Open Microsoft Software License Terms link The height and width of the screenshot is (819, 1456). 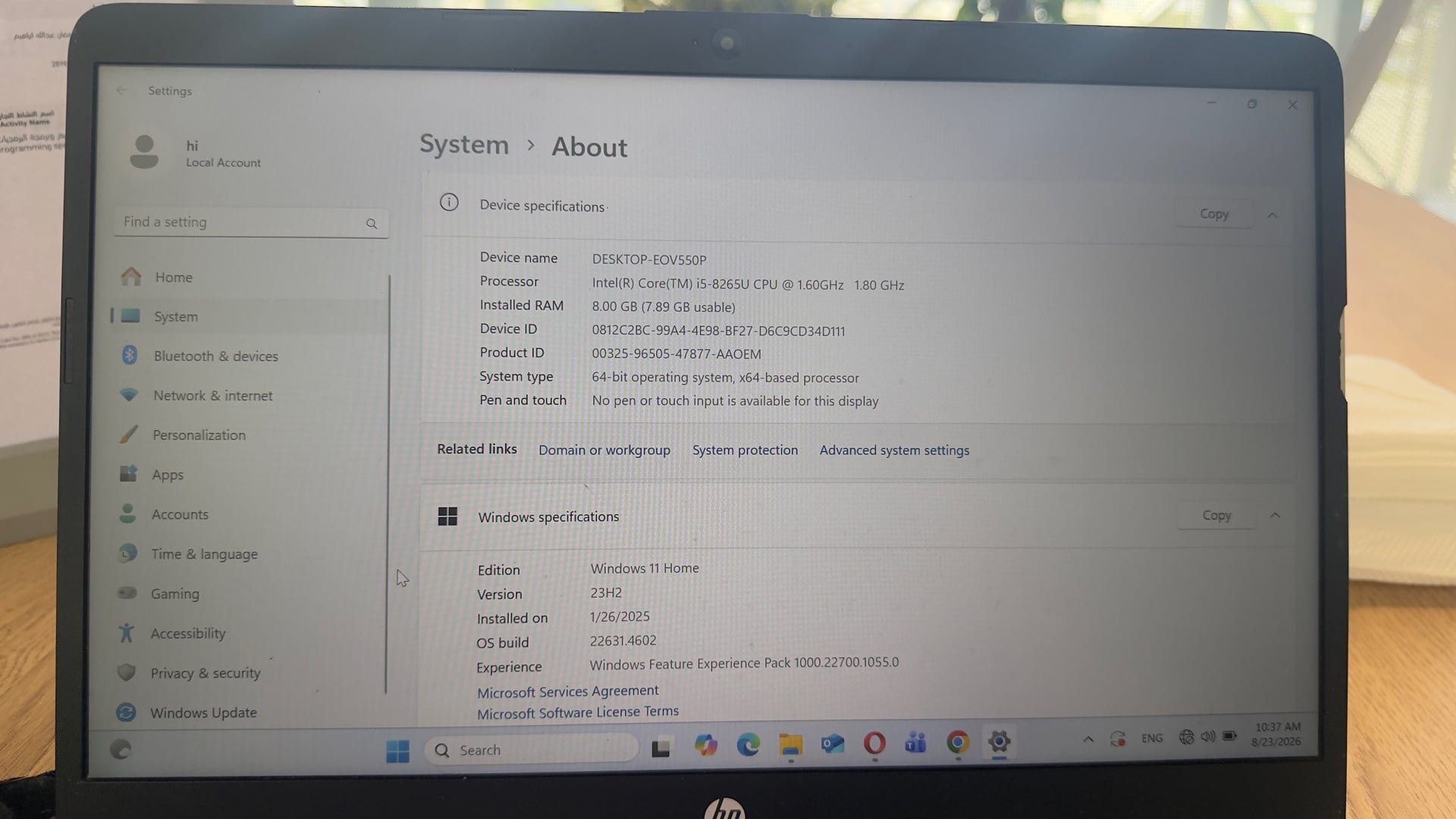(x=578, y=712)
